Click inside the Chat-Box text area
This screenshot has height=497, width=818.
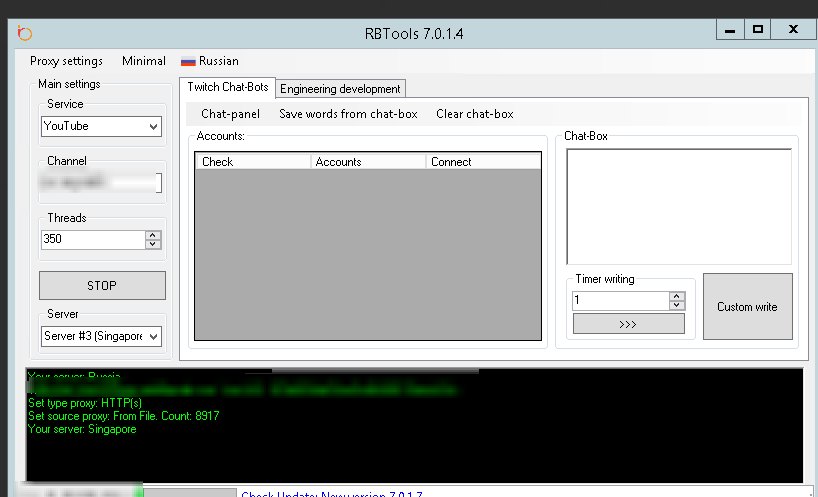678,206
